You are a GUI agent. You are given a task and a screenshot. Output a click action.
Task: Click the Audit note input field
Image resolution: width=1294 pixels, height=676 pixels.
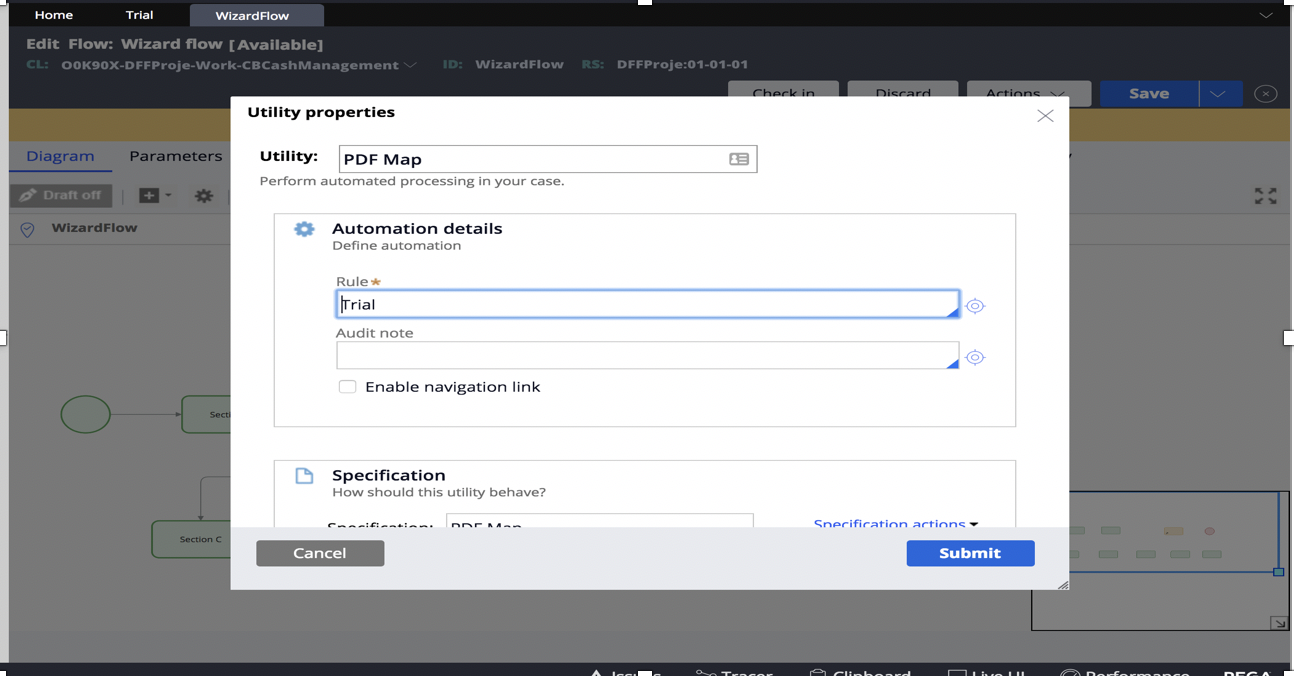648,355
